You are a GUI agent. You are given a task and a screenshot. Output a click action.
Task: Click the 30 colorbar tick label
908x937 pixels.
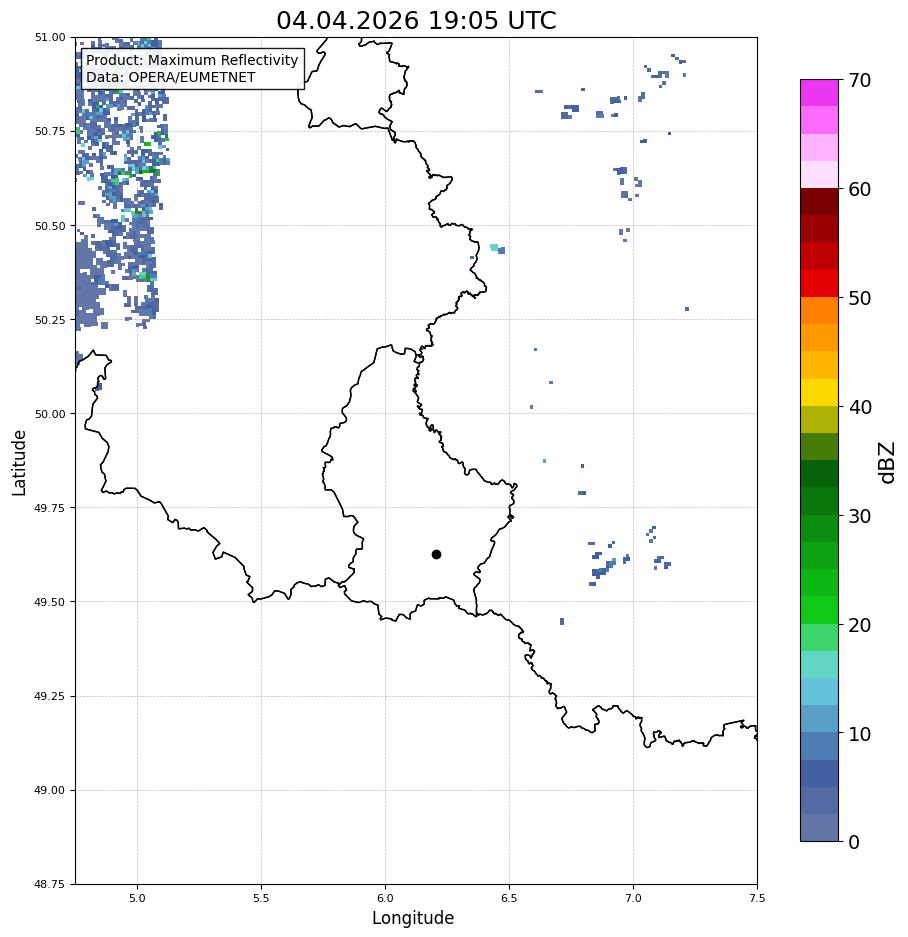pos(860,516)
